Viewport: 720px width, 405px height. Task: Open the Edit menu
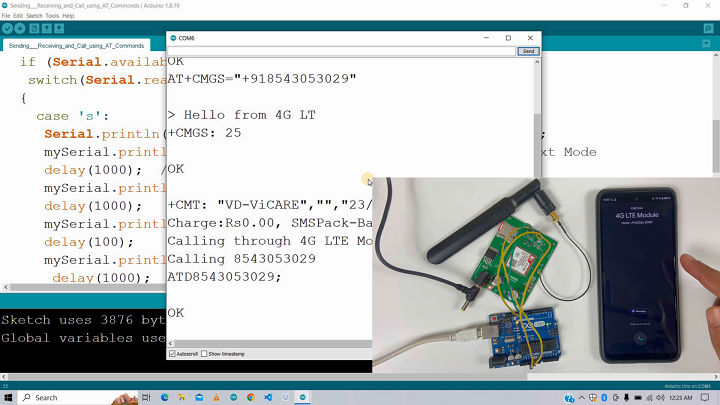click(x=18, y=16)
